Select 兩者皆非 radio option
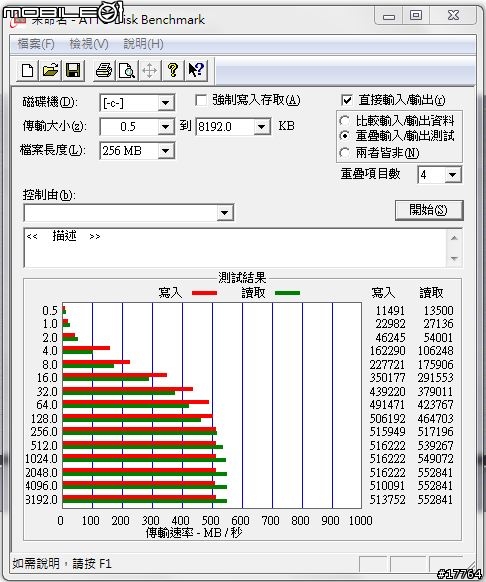 pos(345,153)
